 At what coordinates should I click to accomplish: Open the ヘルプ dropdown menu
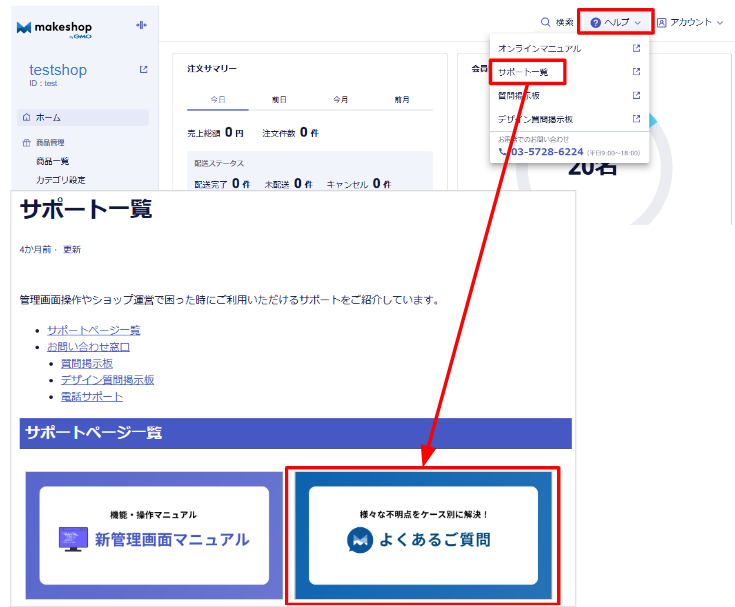pyautogui.click(x=616, y=22)
